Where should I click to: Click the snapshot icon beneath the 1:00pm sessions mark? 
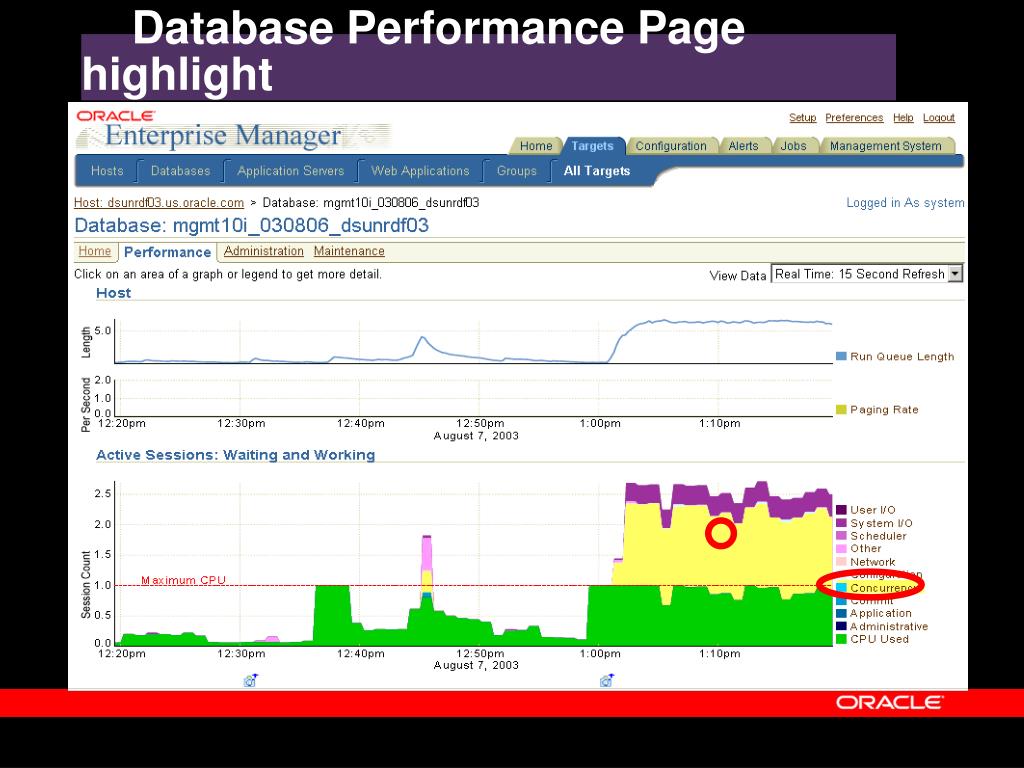(x=607, y=680)
